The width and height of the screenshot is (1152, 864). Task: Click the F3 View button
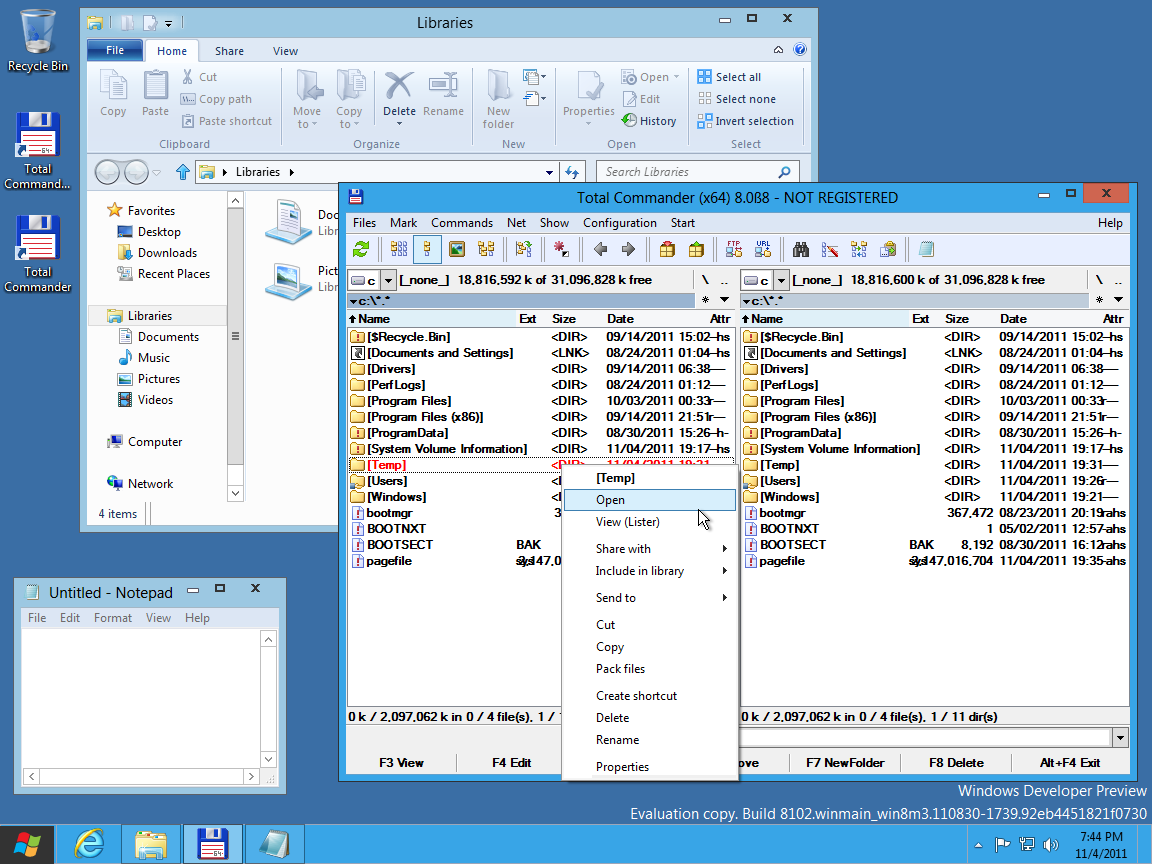[401, 763]
